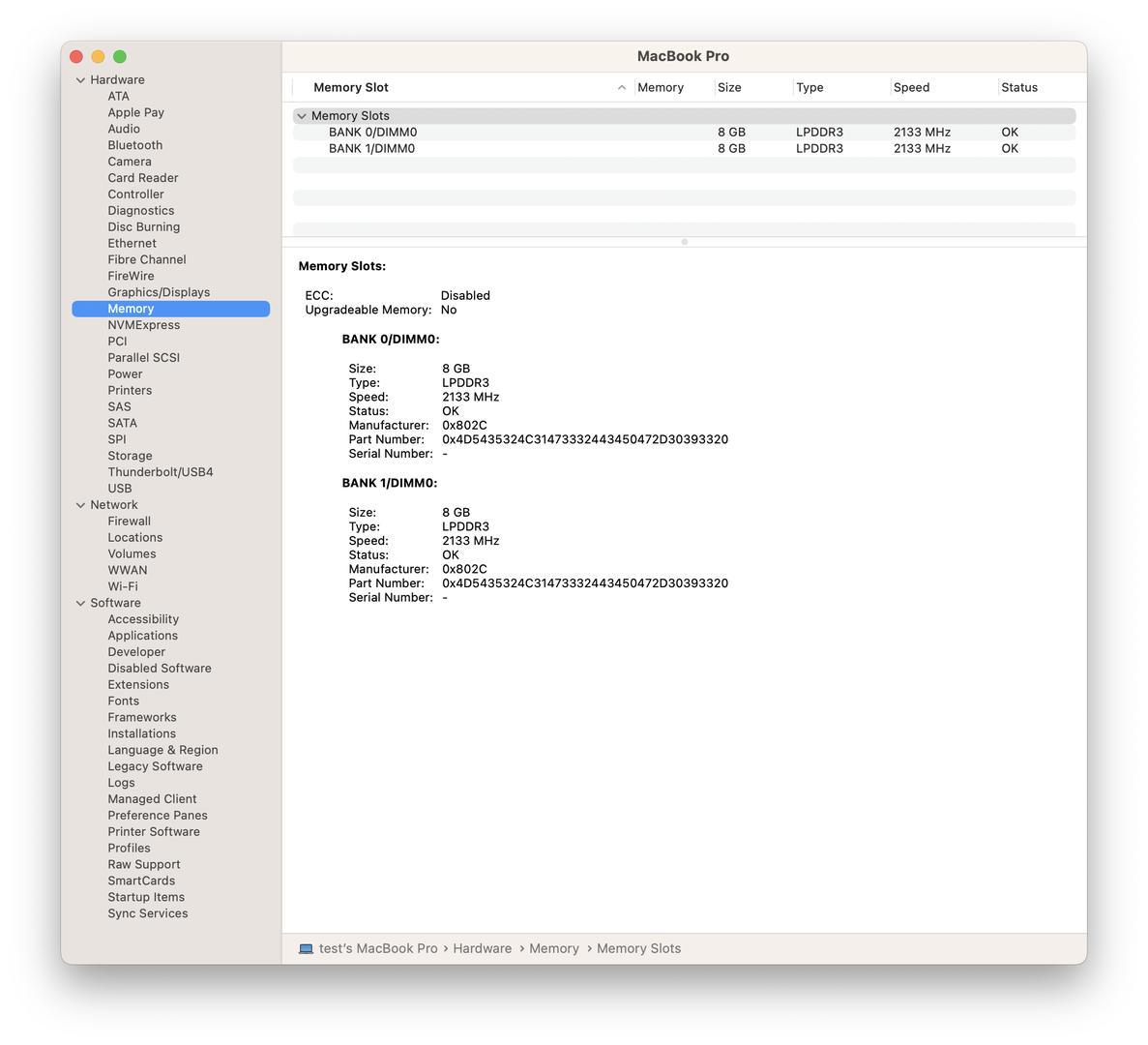
Task: Open the Camera sidebar entry
Action: [130, 162]
